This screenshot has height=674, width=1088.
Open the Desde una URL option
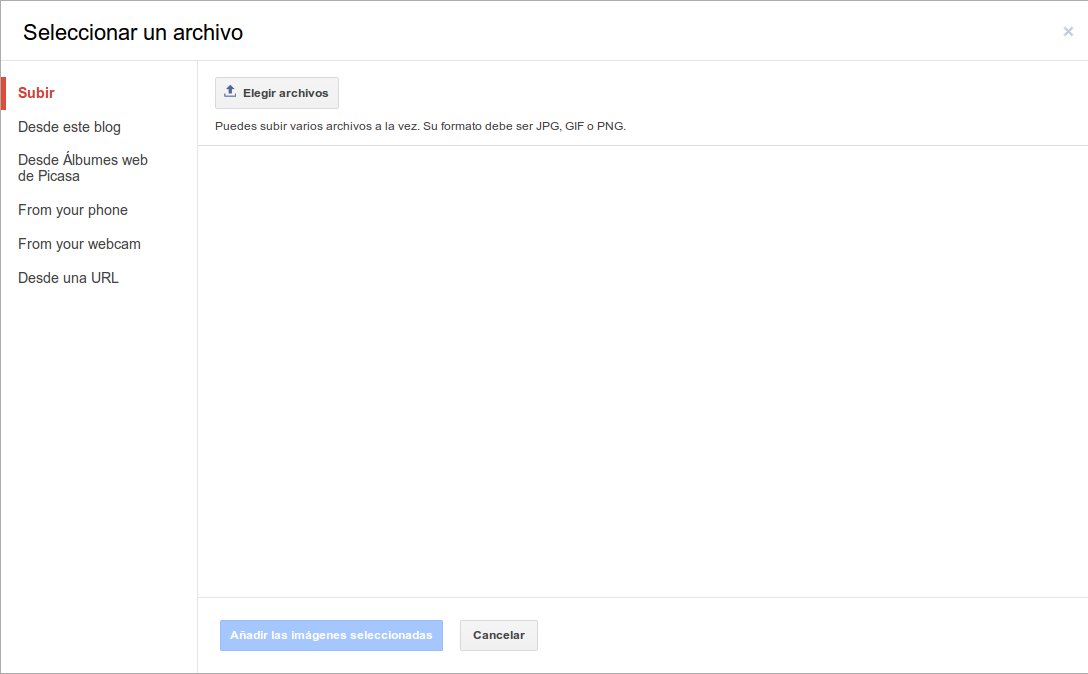68,278
